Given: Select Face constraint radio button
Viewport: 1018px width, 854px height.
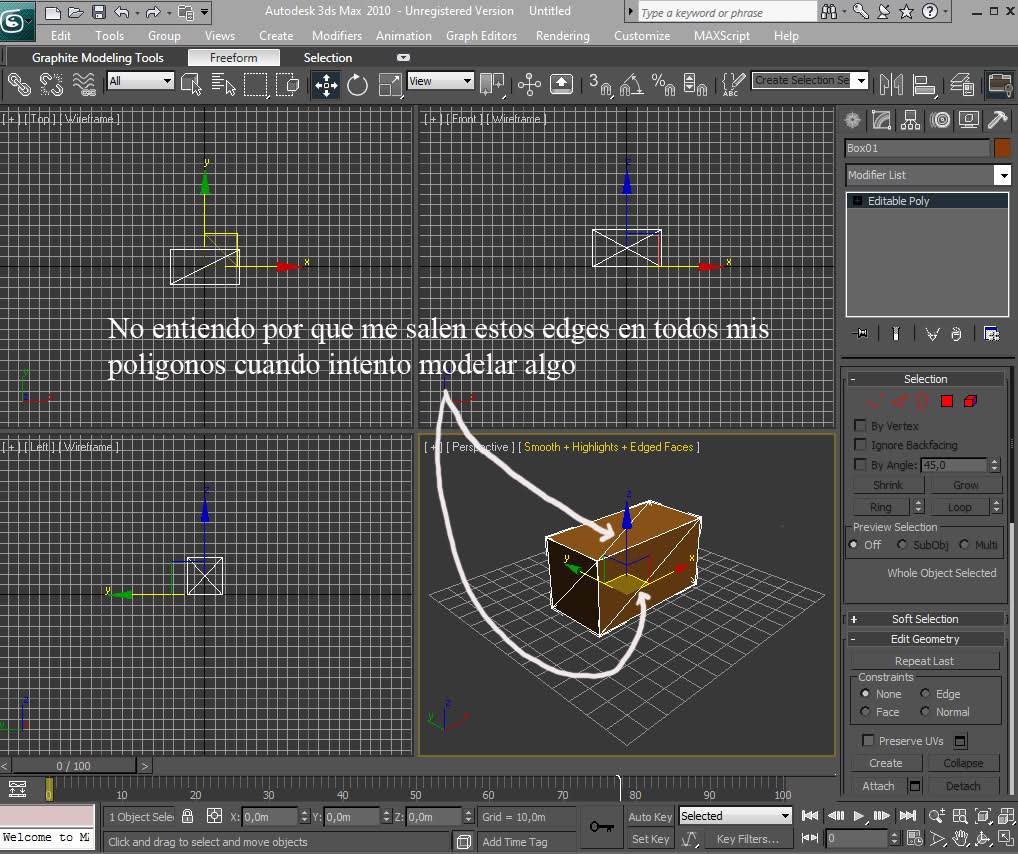Looking at the screenshot, I should coord(865,712).
